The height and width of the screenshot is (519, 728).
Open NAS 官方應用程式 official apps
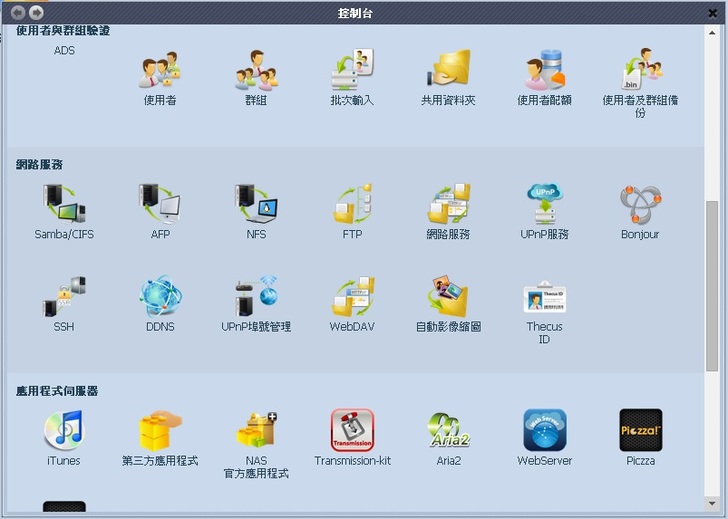[x=256, y=430]
